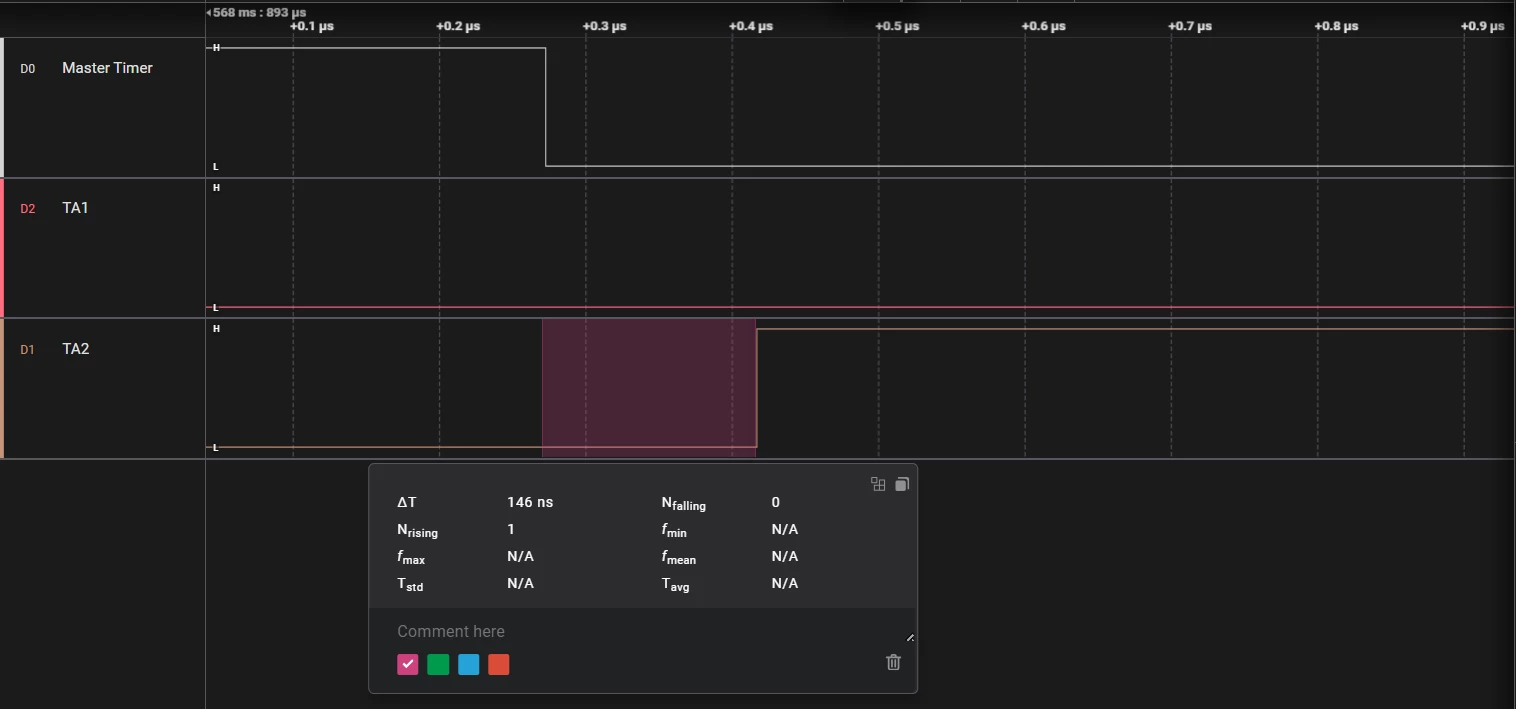
Task: Click the D2 channel identifier
Action: coord(28,209)
